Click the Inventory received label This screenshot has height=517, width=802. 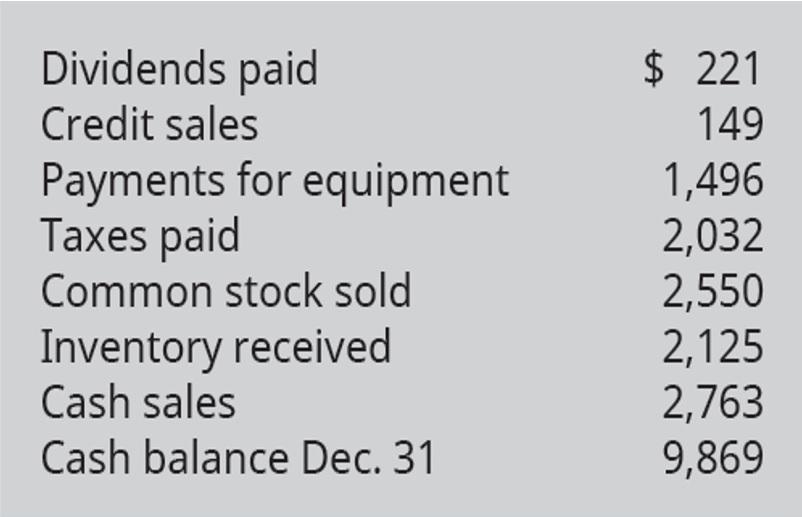pos(216,348)
